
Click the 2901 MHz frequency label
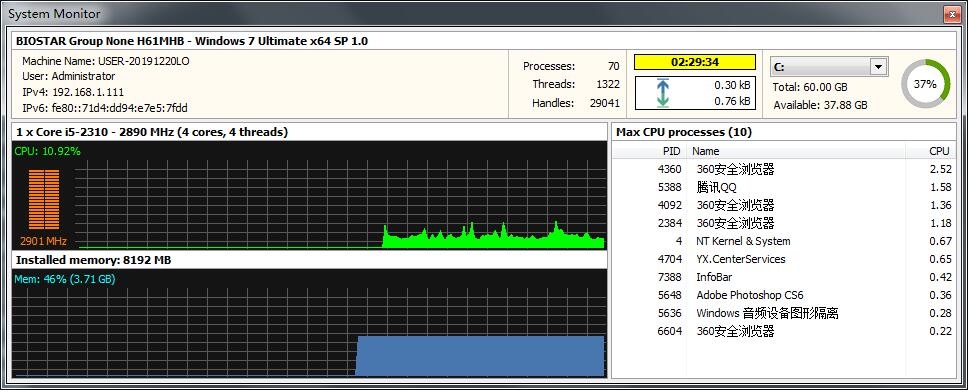43,241
